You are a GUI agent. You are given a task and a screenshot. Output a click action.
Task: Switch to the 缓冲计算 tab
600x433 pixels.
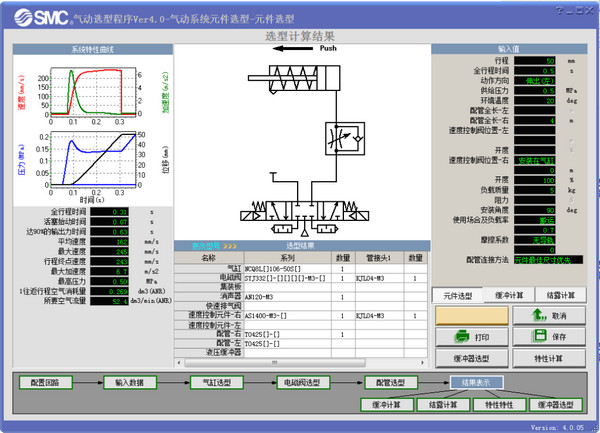point(509,295)
